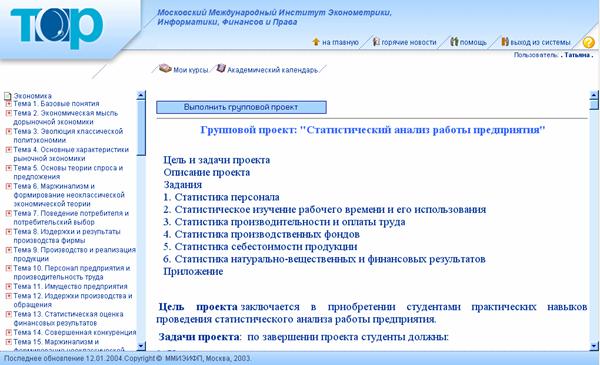
Task: Open the hot news icon 'горячие новости'
Action: [x=376, y=41]
